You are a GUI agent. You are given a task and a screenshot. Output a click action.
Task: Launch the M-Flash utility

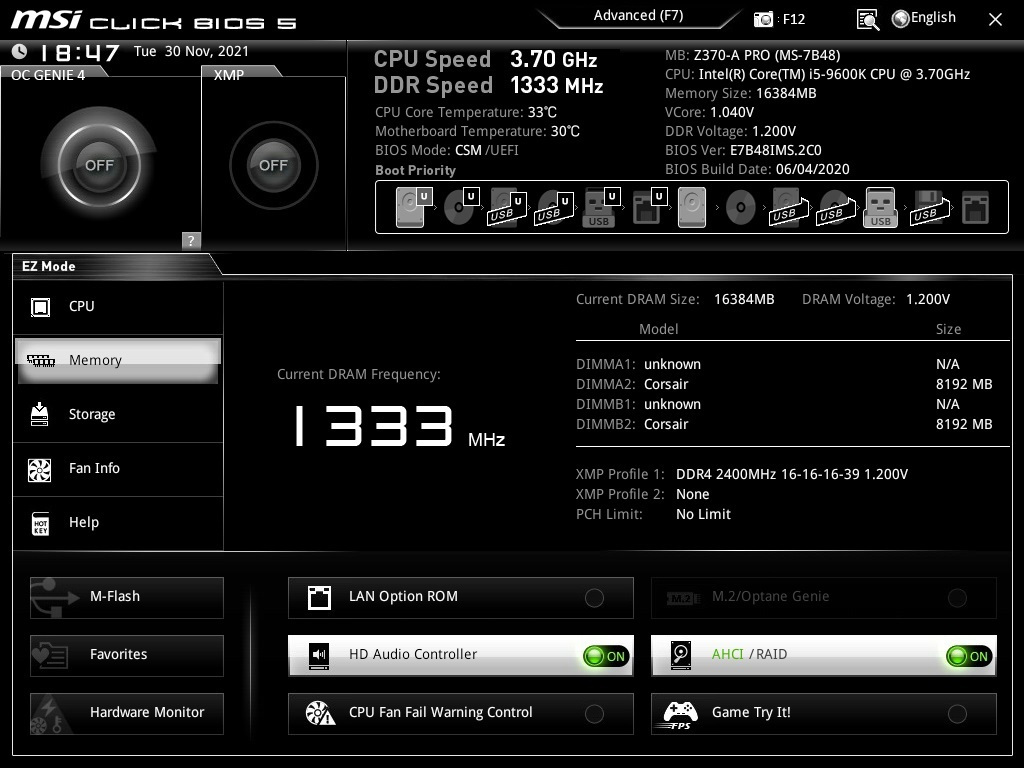point(127,597)
